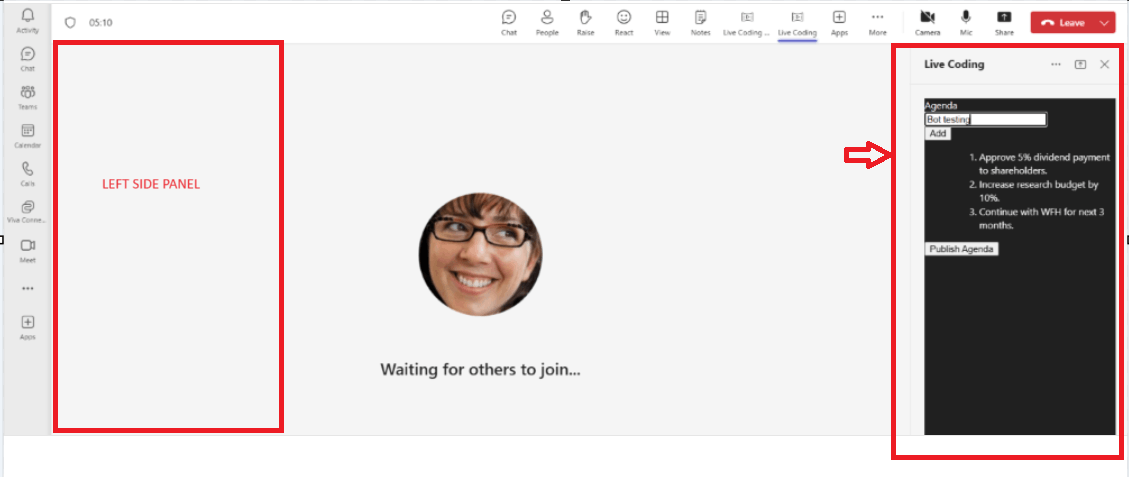This screenshot has height=477, width=1129.
Task: Open React emoji options
Action: (x=624, y=22)
